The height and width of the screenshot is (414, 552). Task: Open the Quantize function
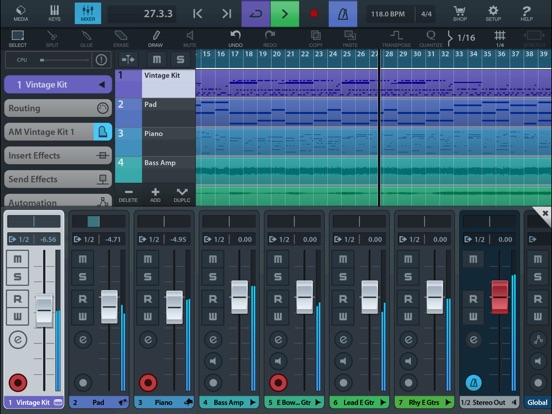point(431,39)
